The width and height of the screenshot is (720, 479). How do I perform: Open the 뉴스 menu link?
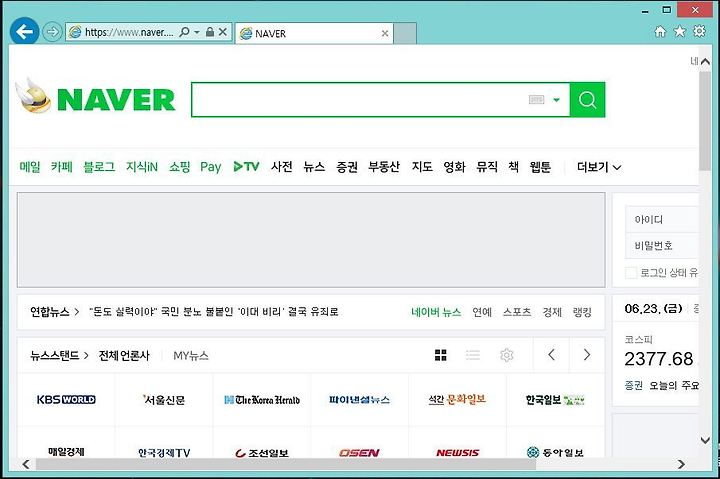click(x=314, y=167)
